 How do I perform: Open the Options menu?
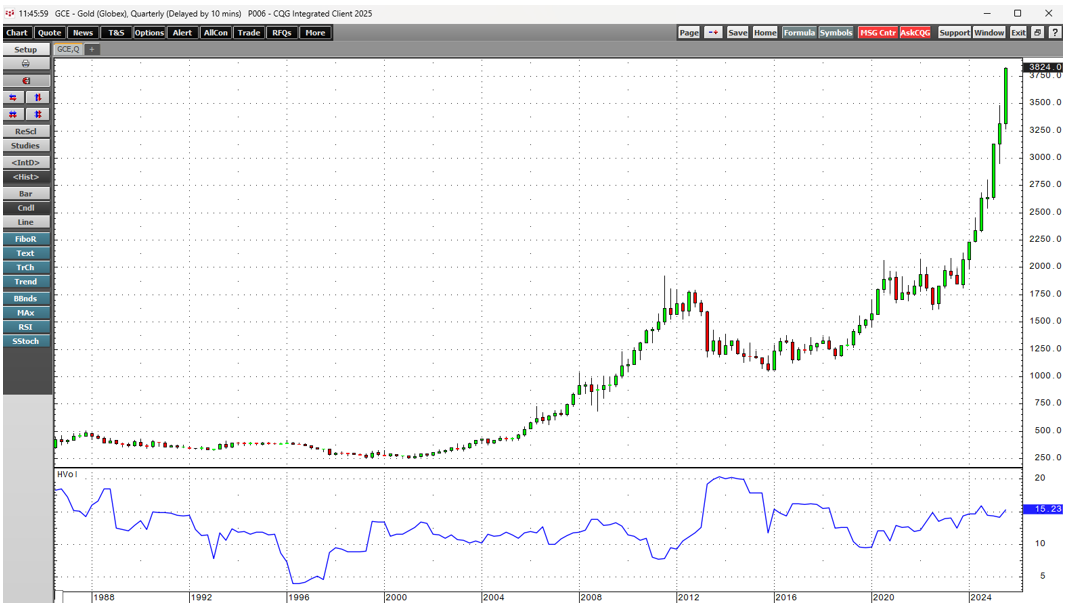pyautogui.click(x=149, y=33)
